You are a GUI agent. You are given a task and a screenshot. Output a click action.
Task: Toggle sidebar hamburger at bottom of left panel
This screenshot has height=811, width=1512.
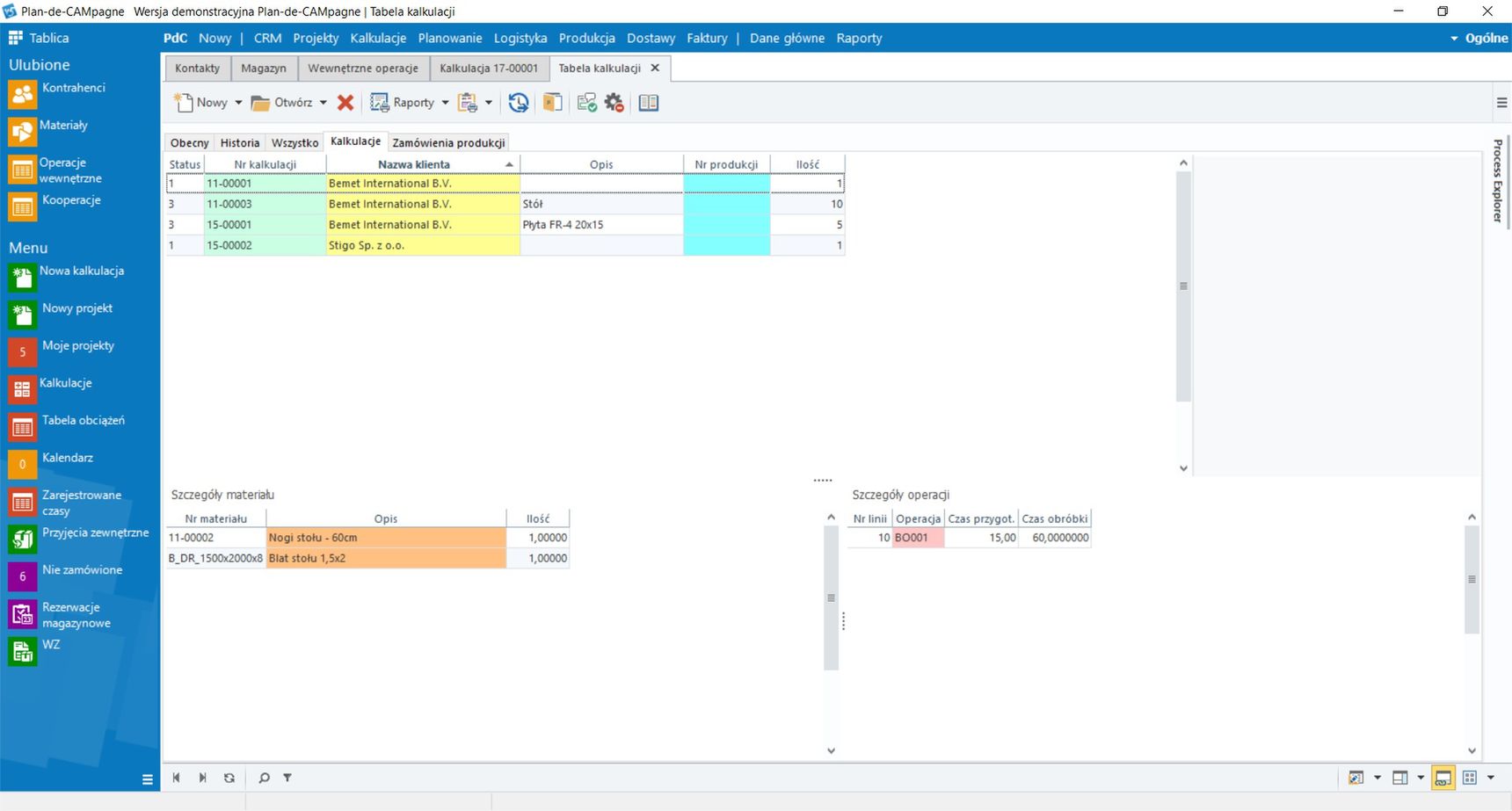(148, 779)
